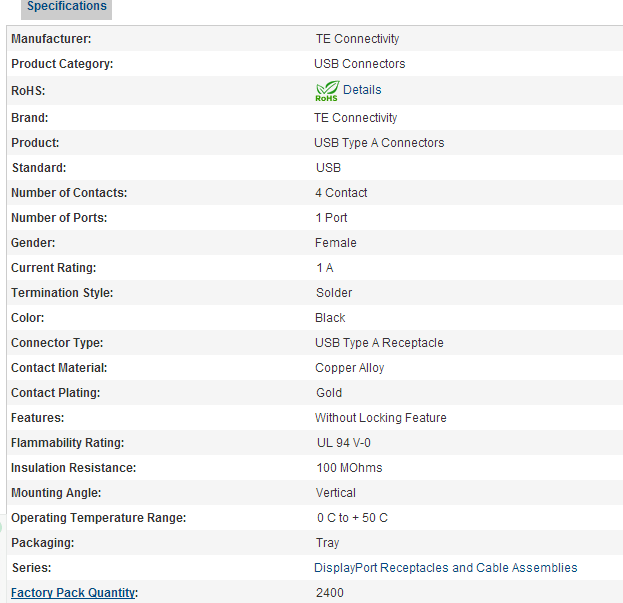The image size is (623, 603).
Task: Click the 0 C to + 50 C value
Action: (352, 518)
